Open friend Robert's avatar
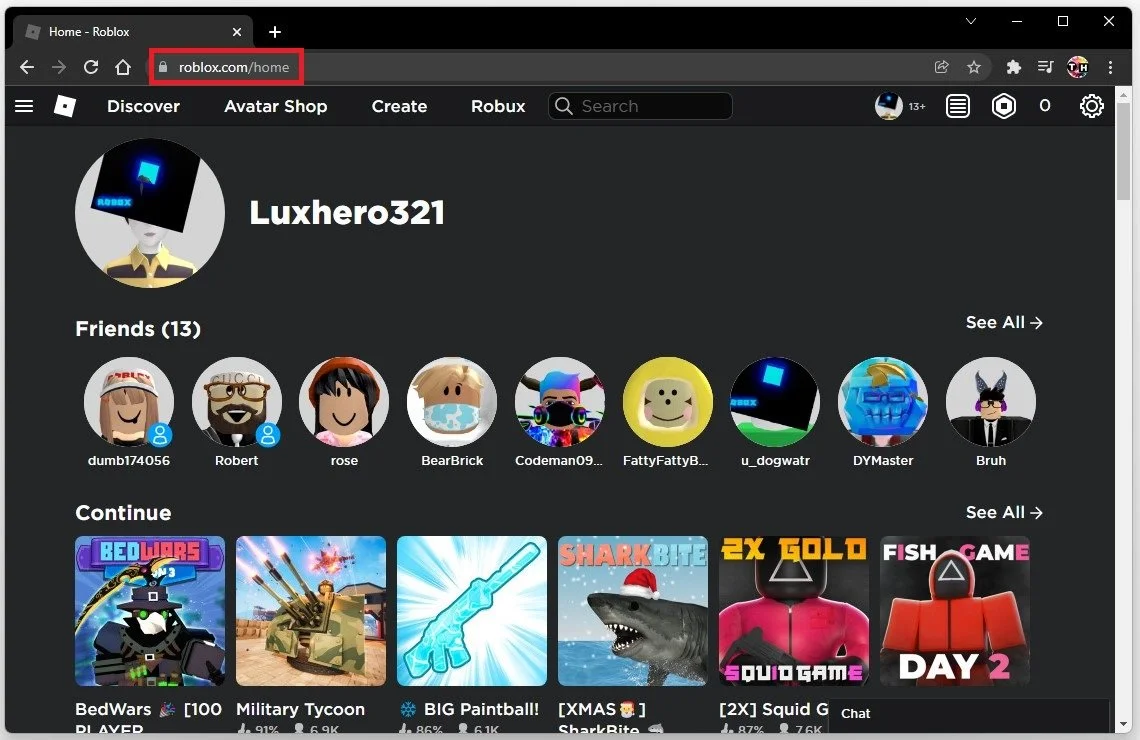The width and height of the screenshot is (1140, 740). 236,402
